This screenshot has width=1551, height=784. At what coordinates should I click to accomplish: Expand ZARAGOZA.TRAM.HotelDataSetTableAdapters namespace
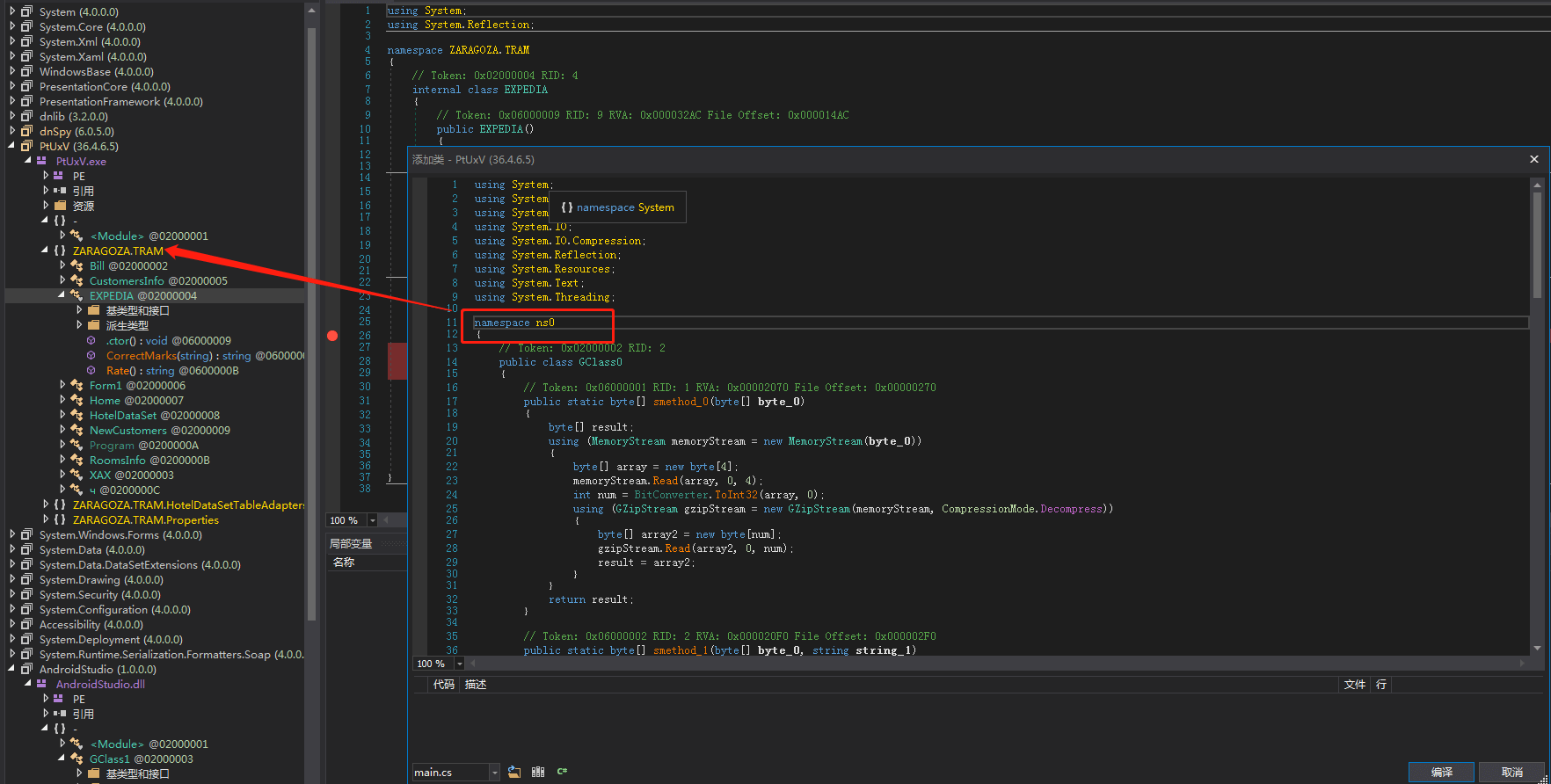[45, 505]
